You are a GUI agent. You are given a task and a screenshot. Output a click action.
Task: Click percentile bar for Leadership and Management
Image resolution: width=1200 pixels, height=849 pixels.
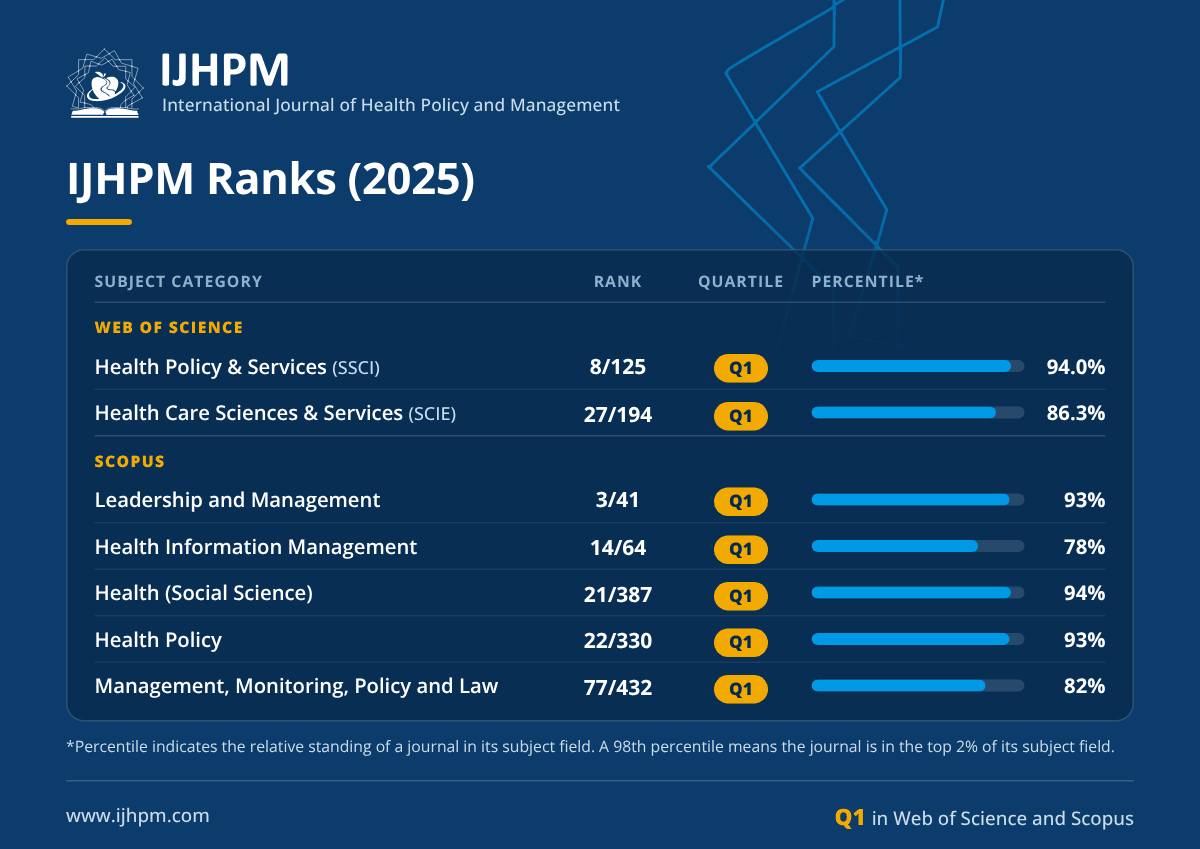coord(918,499)
